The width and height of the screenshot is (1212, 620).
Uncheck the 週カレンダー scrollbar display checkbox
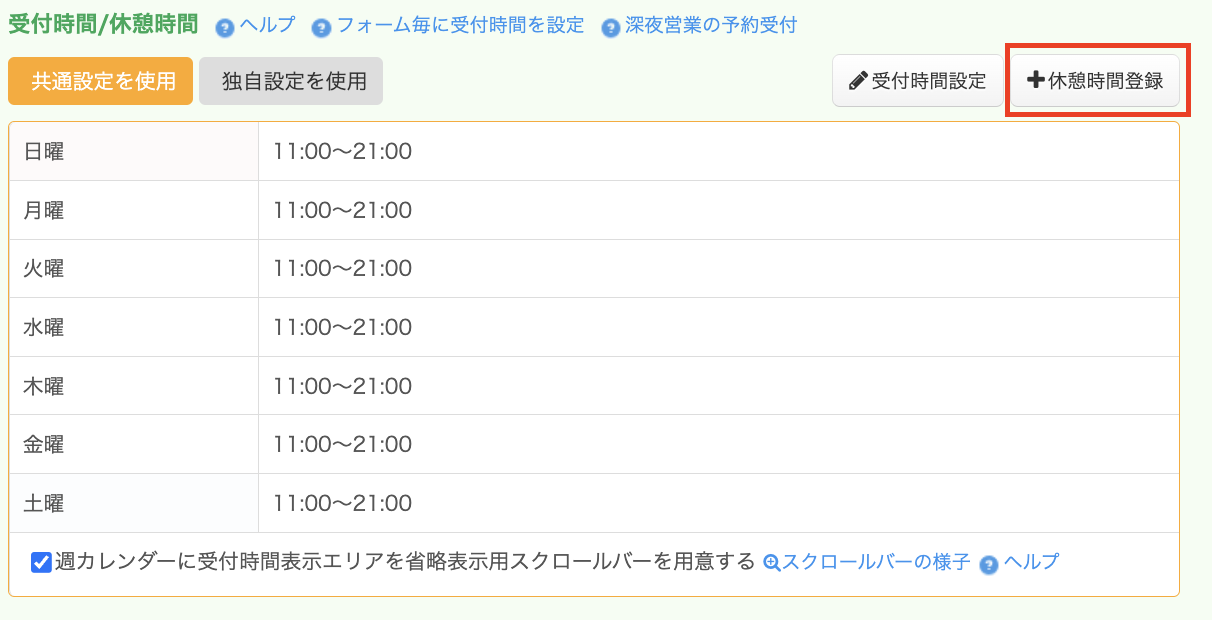41,562
